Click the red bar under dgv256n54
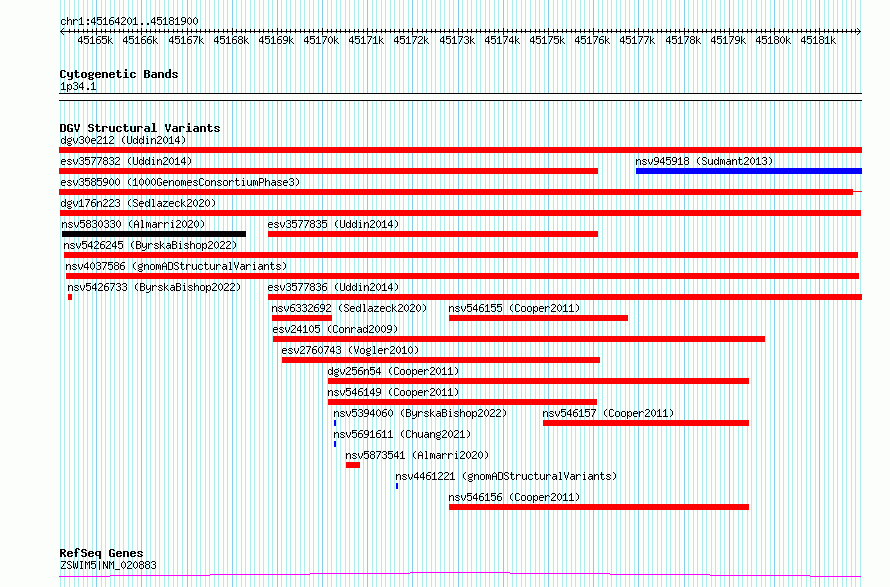Viewport: 890px width, 587px height. click(539, 381)
